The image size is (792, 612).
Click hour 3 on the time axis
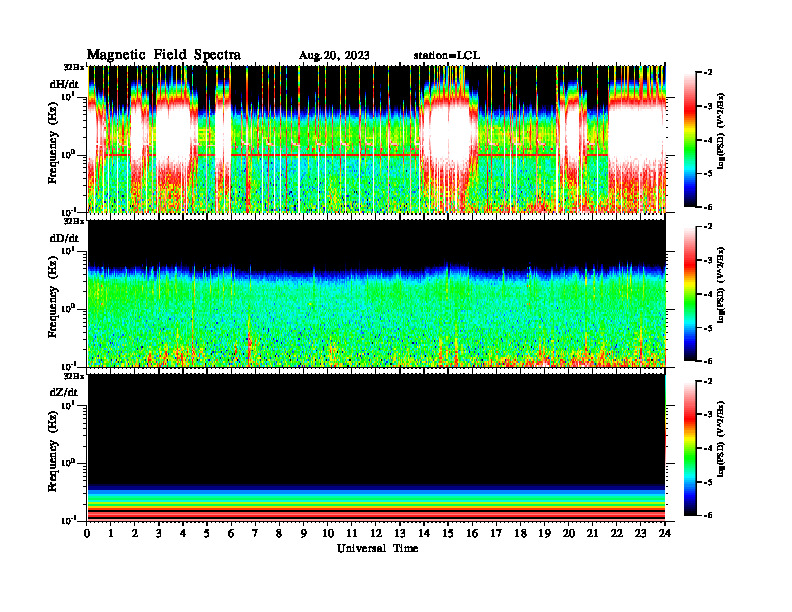tap(159, 533)
